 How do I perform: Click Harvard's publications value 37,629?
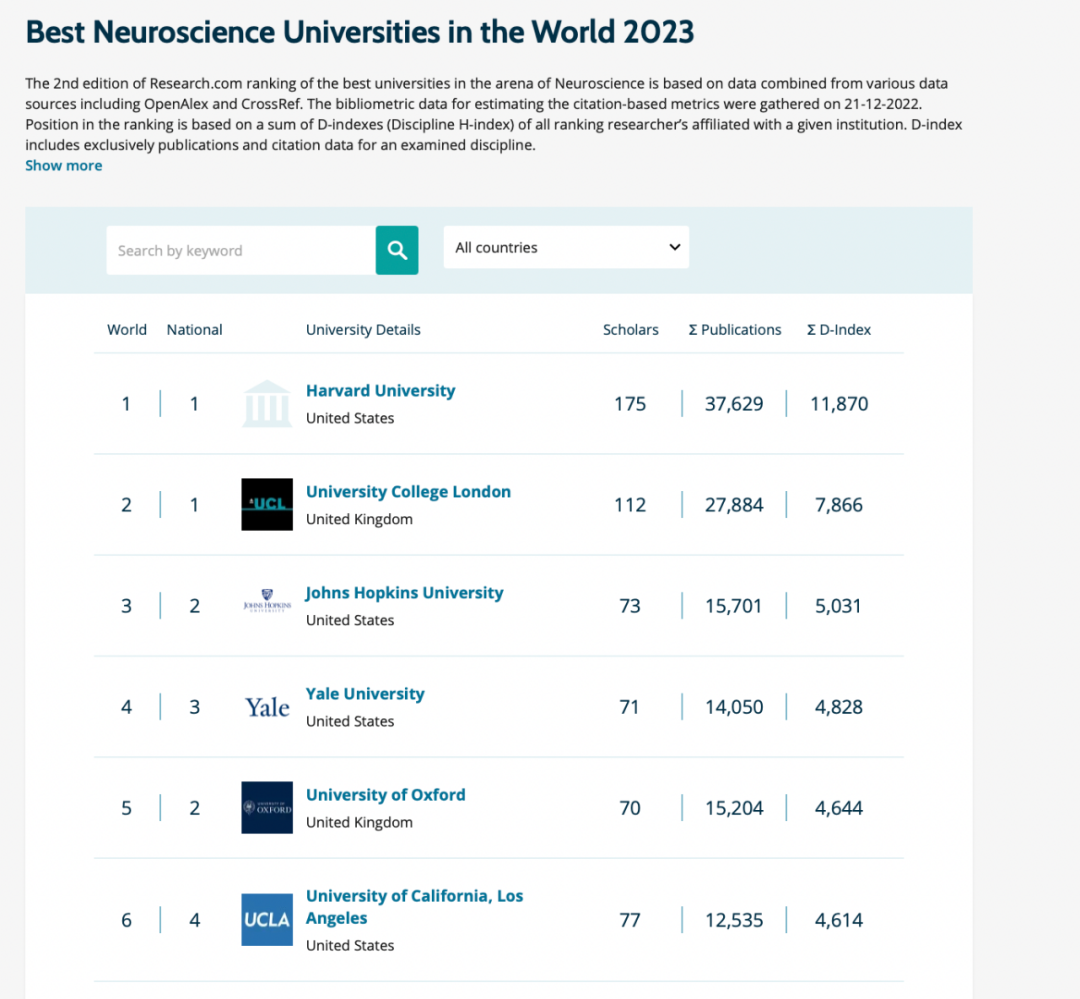[x=734, y=404]
